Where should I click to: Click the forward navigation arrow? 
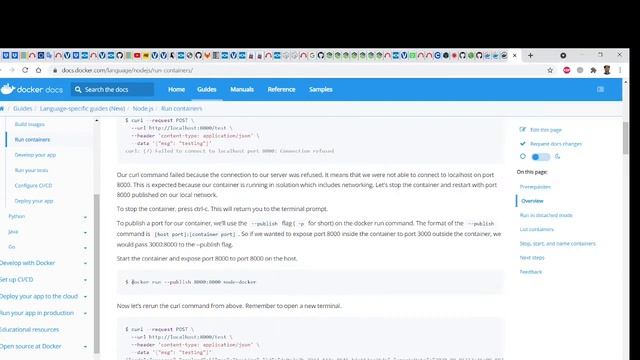(x=12, y=70)
